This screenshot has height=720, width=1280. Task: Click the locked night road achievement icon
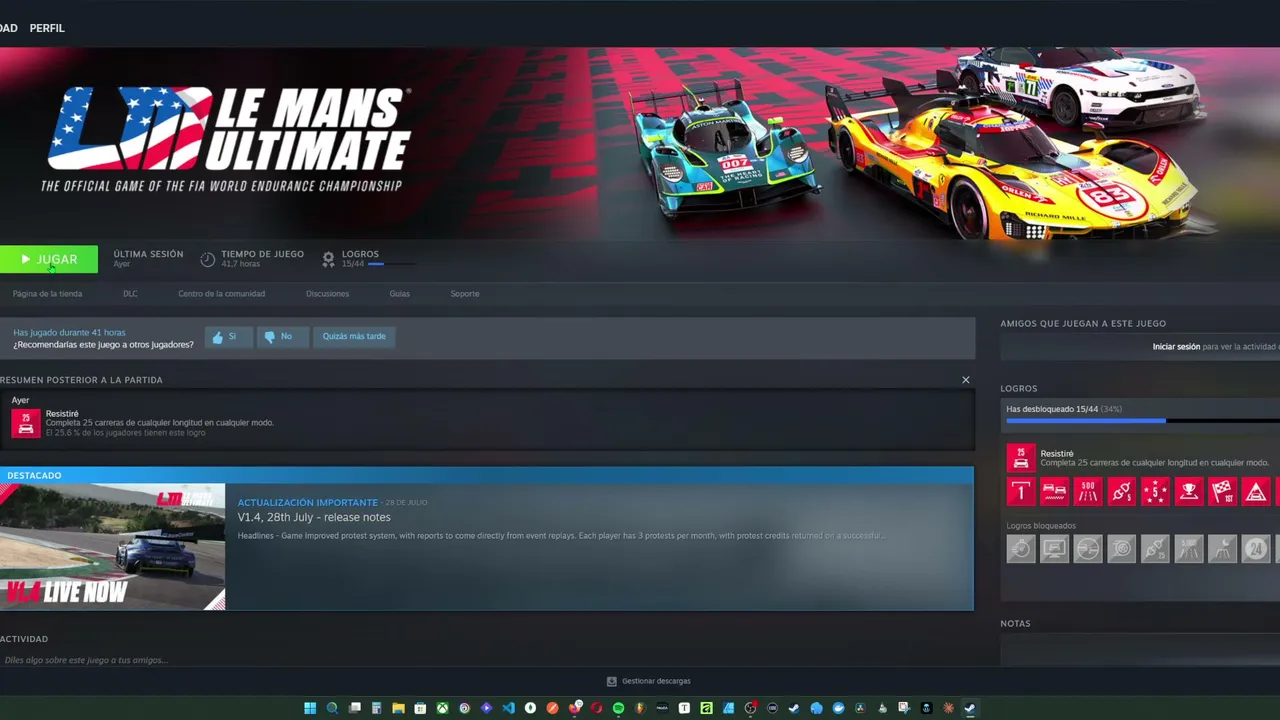click(x=1222, y=549)
